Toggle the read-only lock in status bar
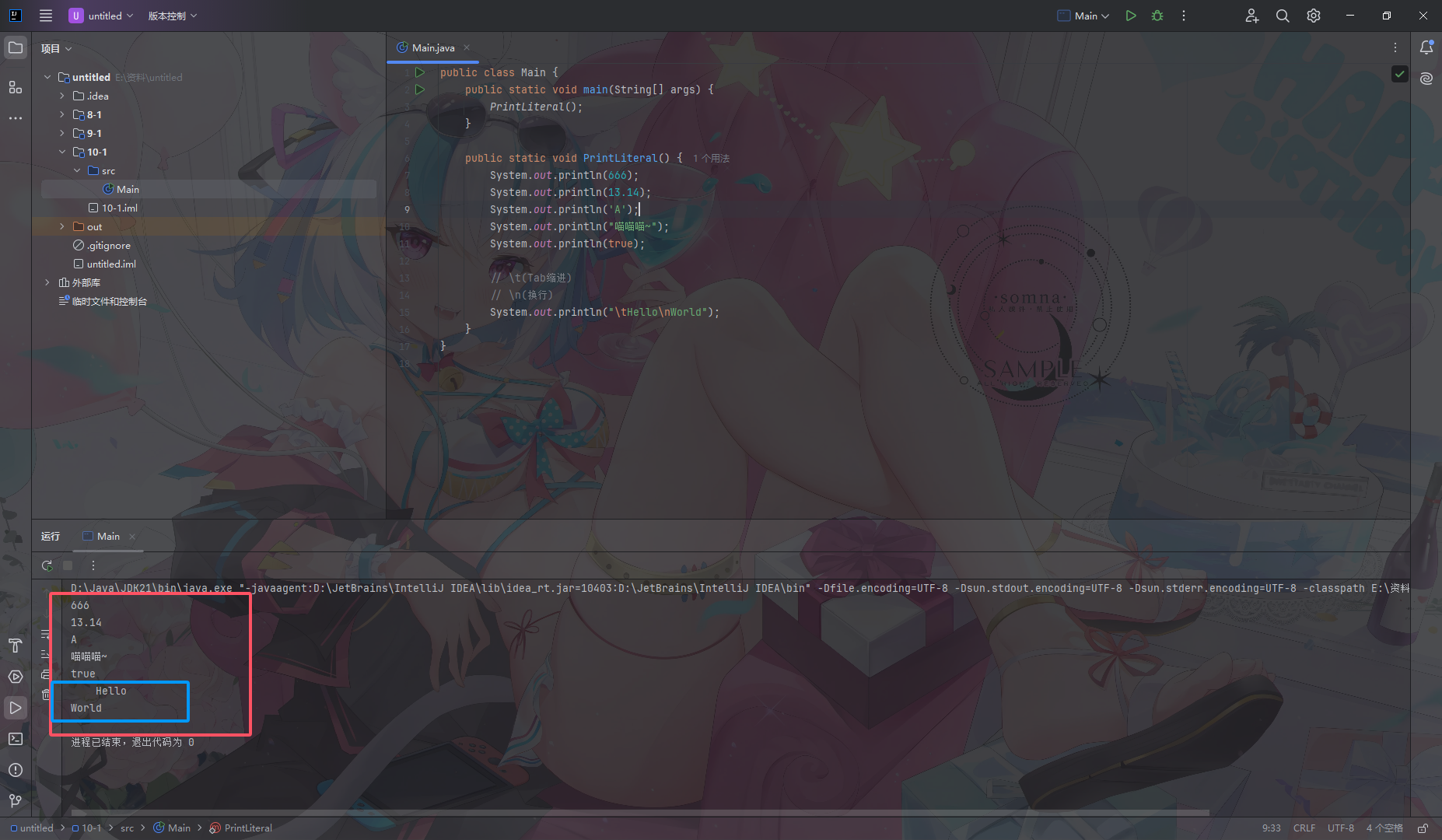Image resolution: width=1442 pixels, height=840 pixels. [1423, 828]
